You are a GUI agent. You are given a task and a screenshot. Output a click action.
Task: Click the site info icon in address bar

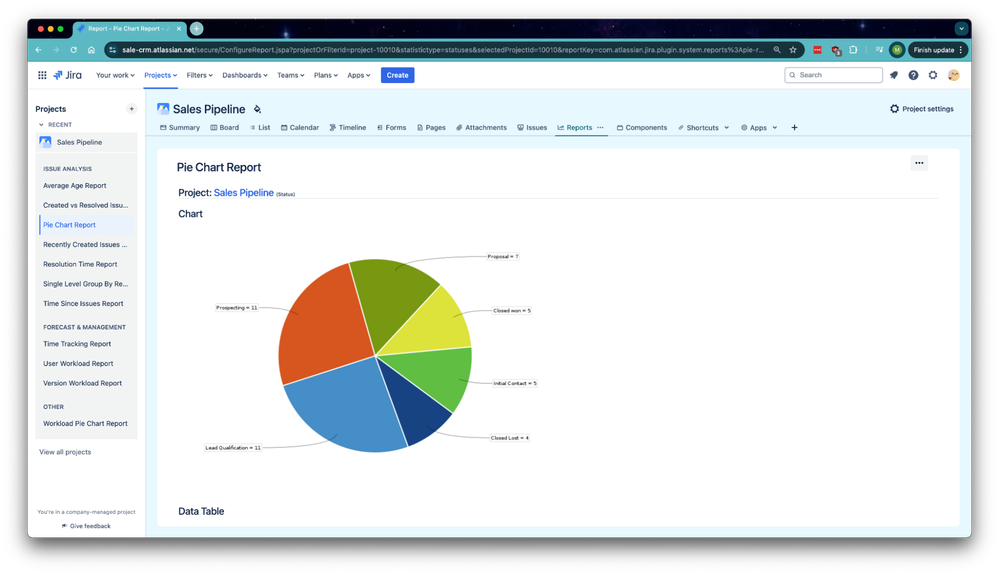point(113,50)
